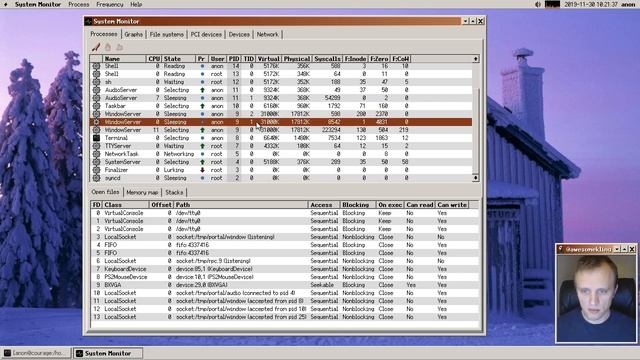The image size is (640, 360).
Task: Click the red down priority arrow for Finalizer
Action: [202, 170]
